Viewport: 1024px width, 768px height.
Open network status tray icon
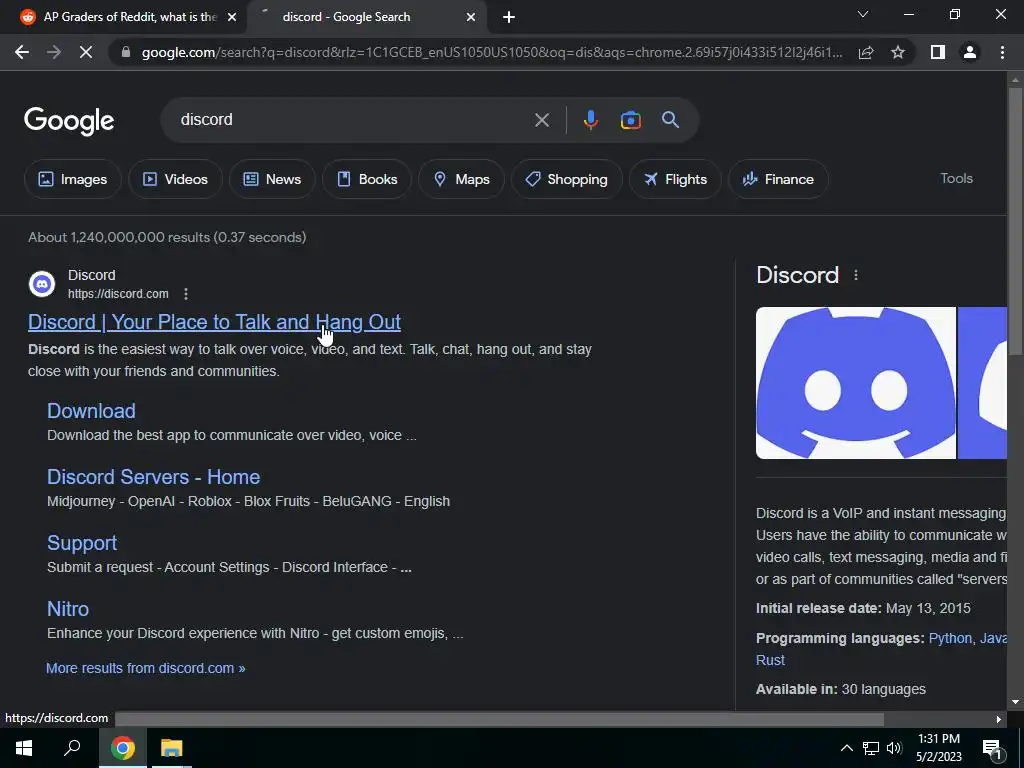tap(871, 748)
